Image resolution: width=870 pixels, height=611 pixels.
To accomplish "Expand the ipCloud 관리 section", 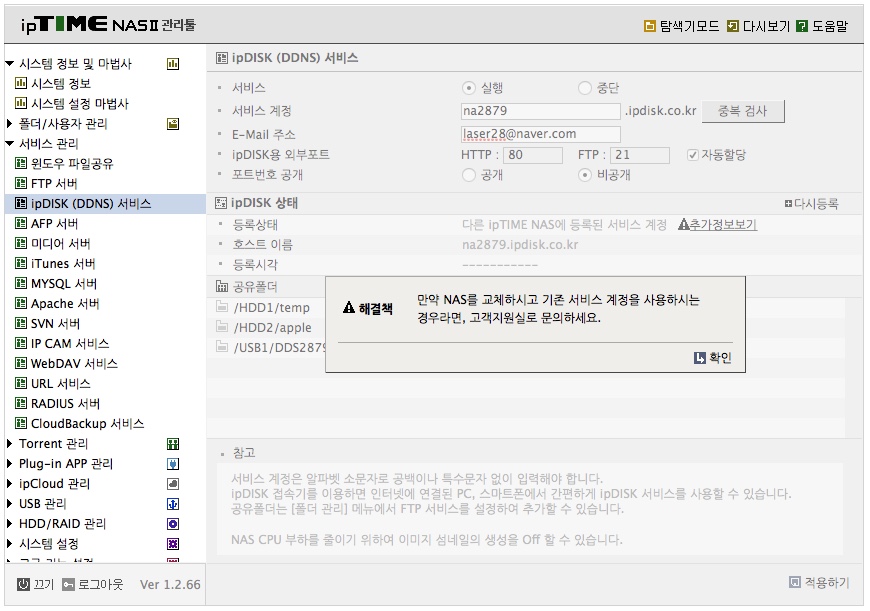I will tap(9, 483).
